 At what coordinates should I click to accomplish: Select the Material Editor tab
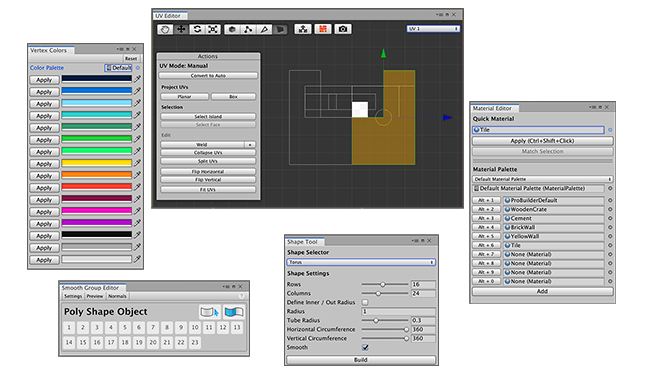pyautogui.click(x=494, y=108)
